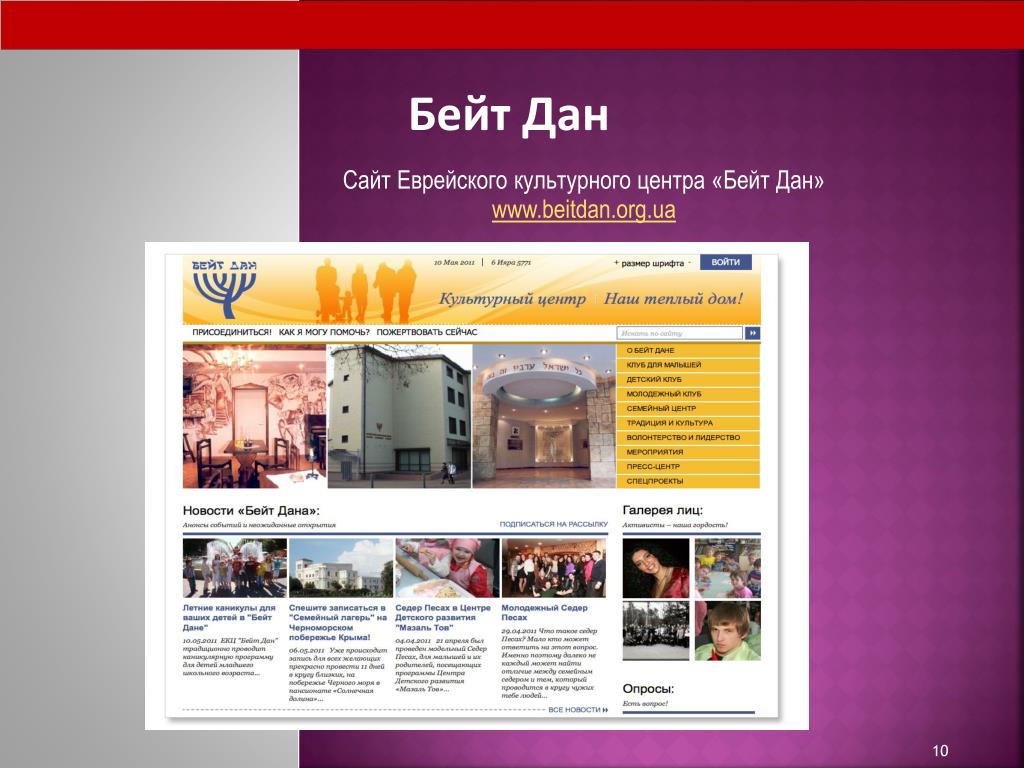Open headline Летние каникулы для ваших детей
Screen dimensions: 1024x768
(x=229, y=618)
